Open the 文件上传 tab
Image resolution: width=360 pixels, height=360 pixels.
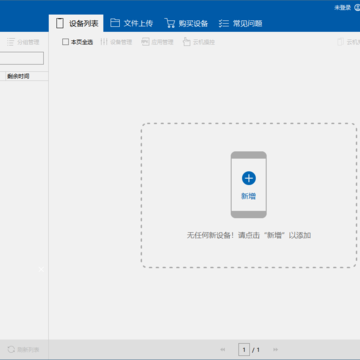[x=131, y=23]
